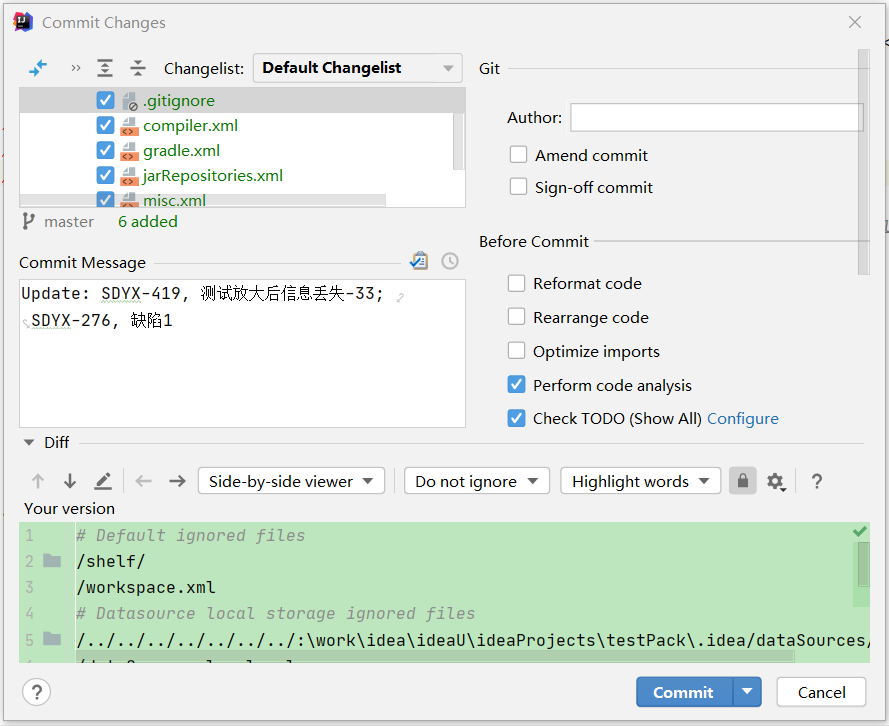
Task: Expand all files in changes tree
Action: [105, 68]
